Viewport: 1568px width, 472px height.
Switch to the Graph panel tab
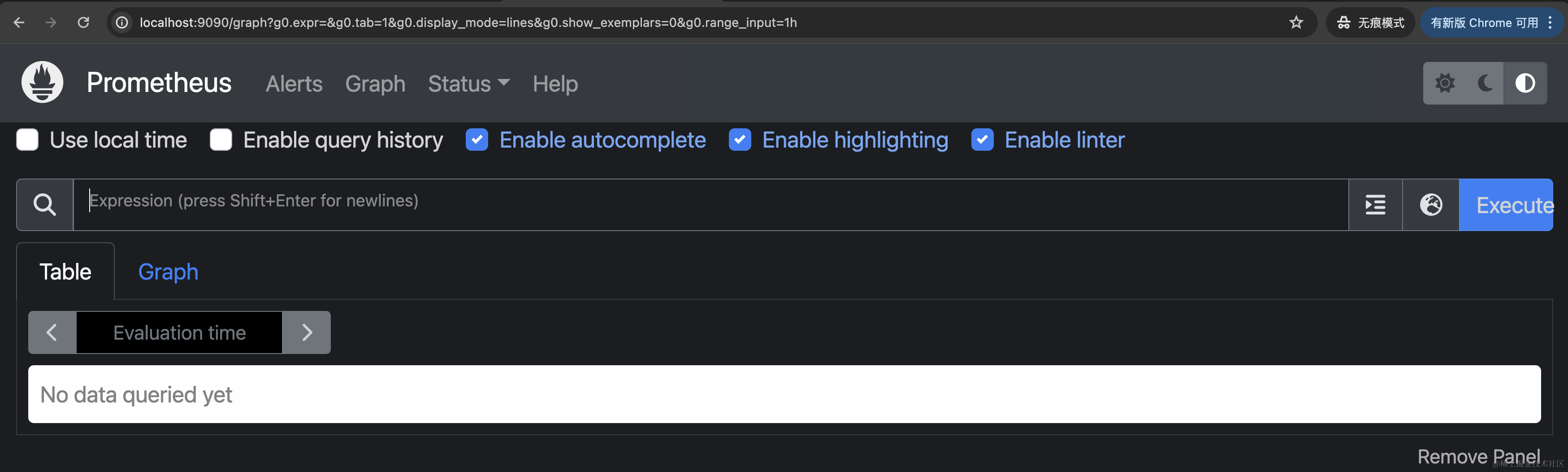(168, 271)
